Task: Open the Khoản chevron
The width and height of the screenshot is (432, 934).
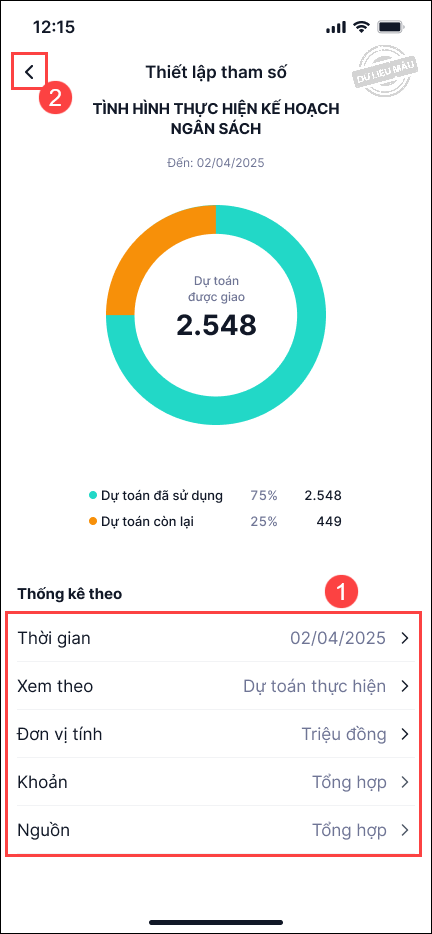Action: [405, 782]
